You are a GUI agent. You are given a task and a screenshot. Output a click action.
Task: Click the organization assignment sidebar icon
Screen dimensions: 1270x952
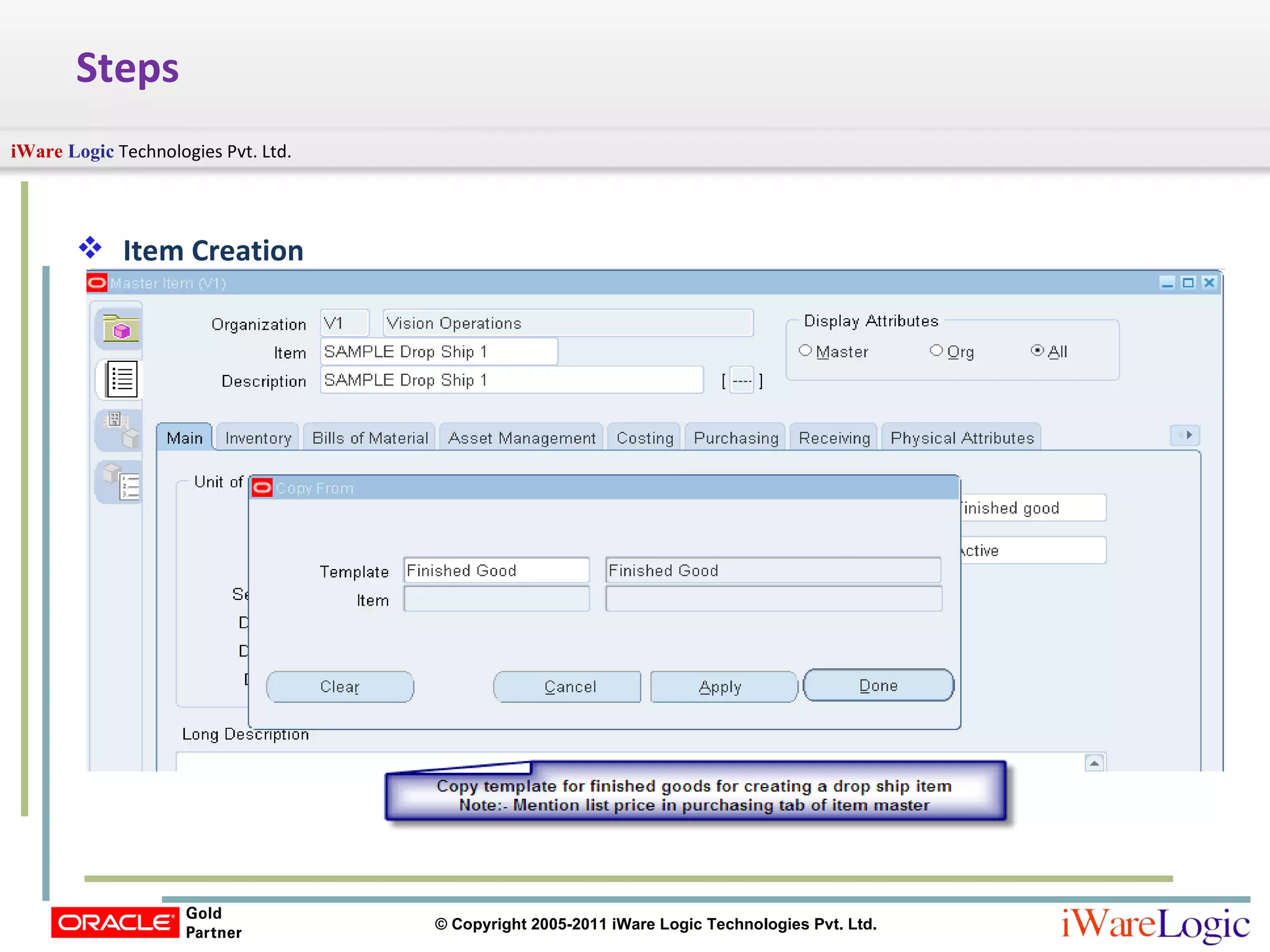[119, 430]
